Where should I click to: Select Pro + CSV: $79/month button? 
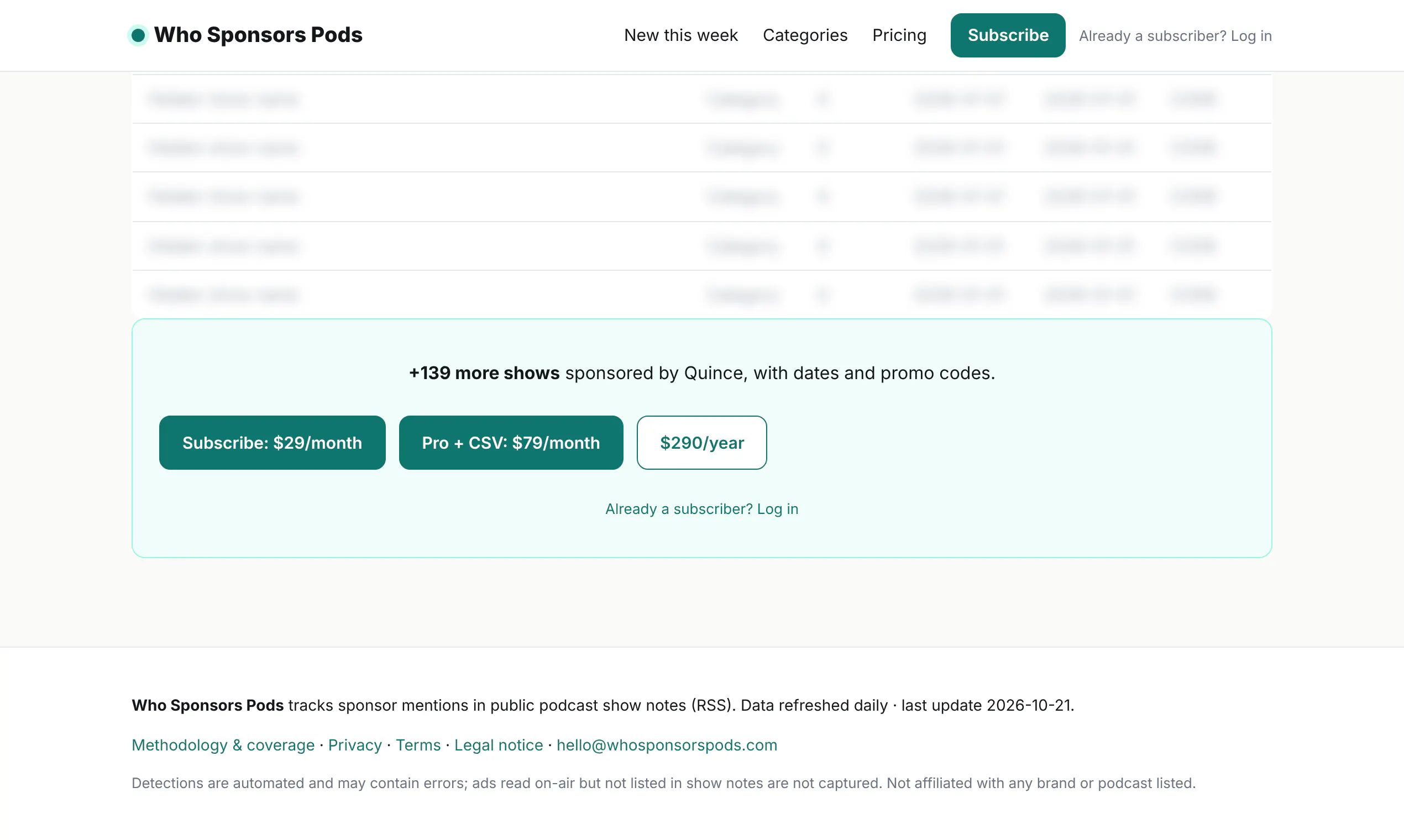click(x=511, y=443)
